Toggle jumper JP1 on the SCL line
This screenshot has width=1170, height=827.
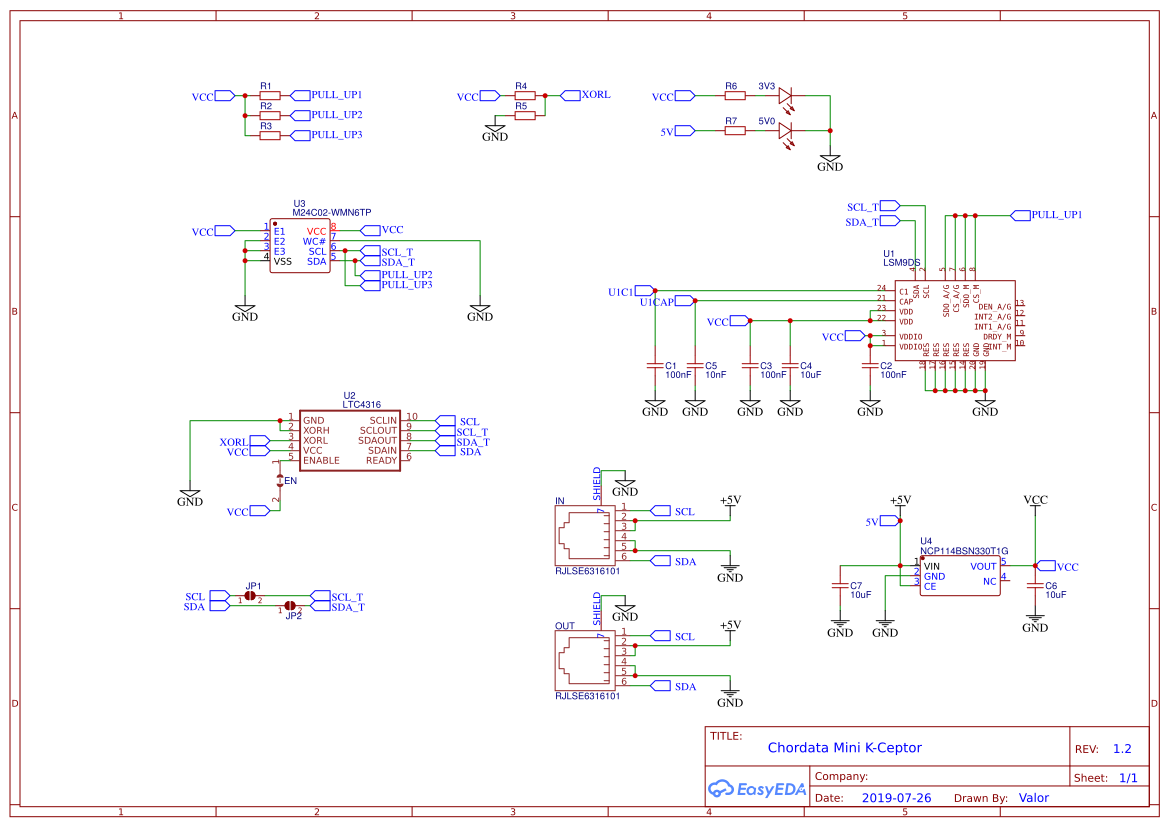coord(250,597)
